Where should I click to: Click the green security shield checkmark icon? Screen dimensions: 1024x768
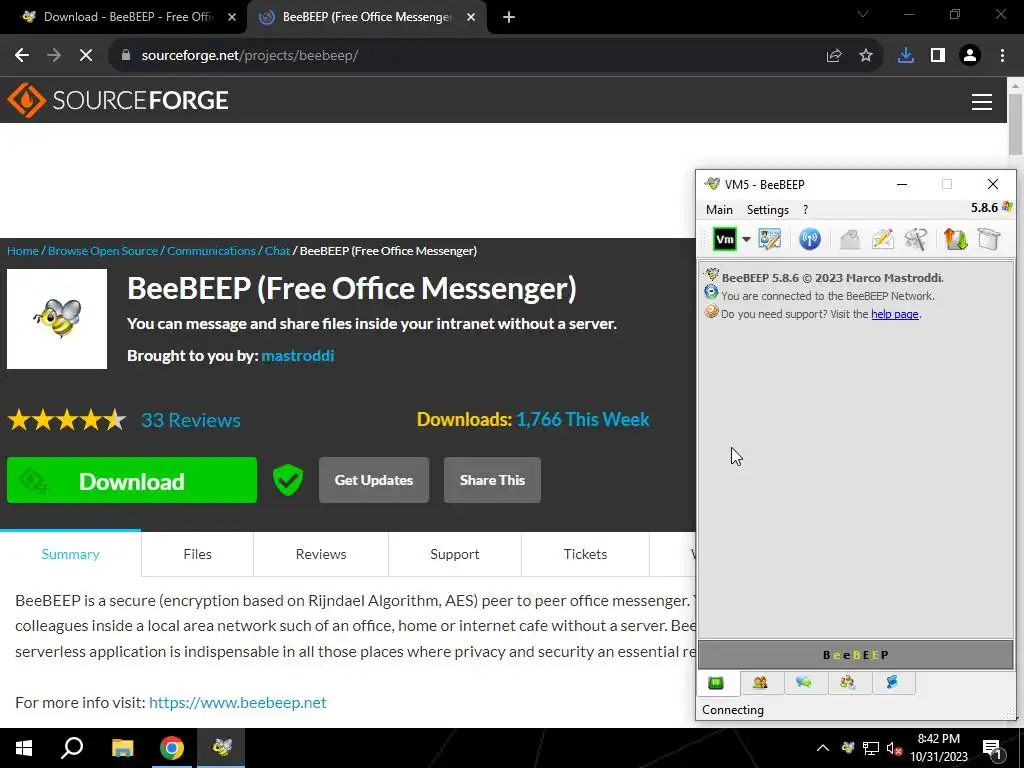(287, 480)
